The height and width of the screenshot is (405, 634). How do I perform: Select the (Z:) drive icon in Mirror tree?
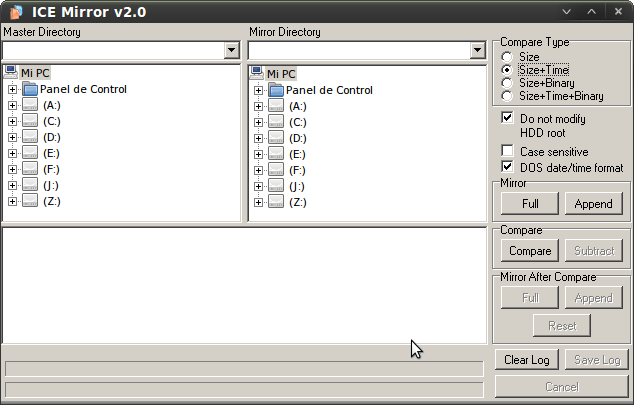[276, 202]
